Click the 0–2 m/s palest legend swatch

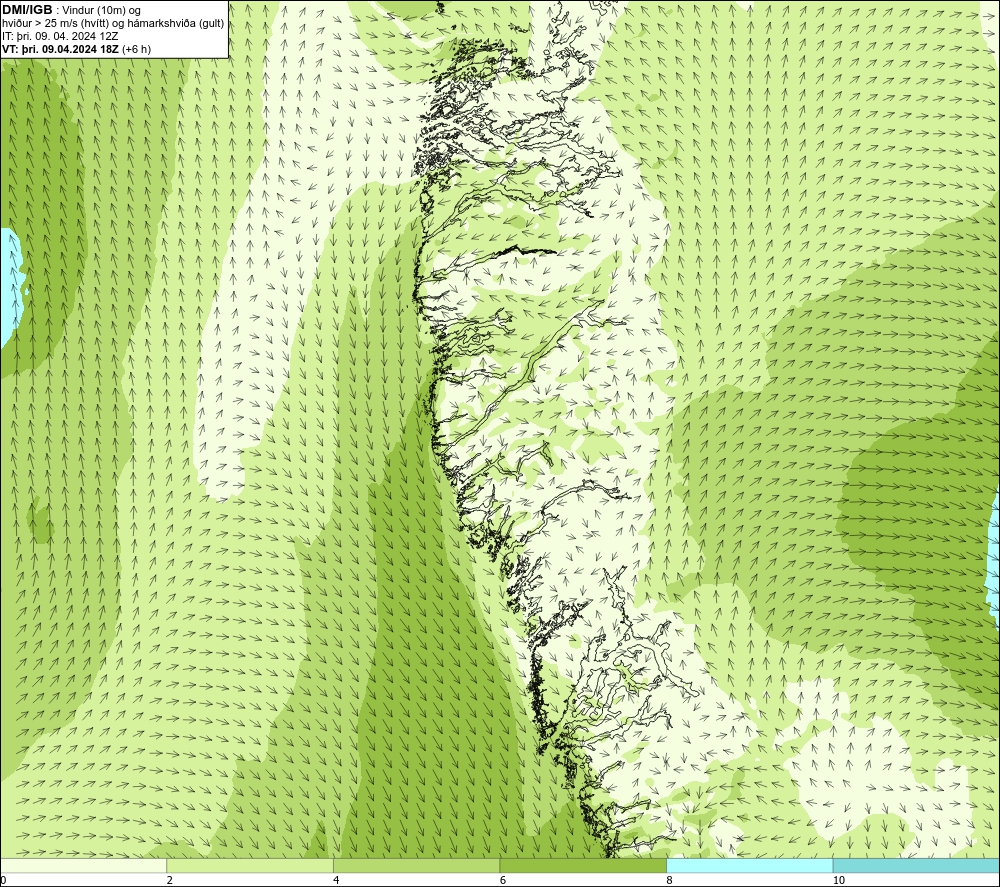(84, 866)
